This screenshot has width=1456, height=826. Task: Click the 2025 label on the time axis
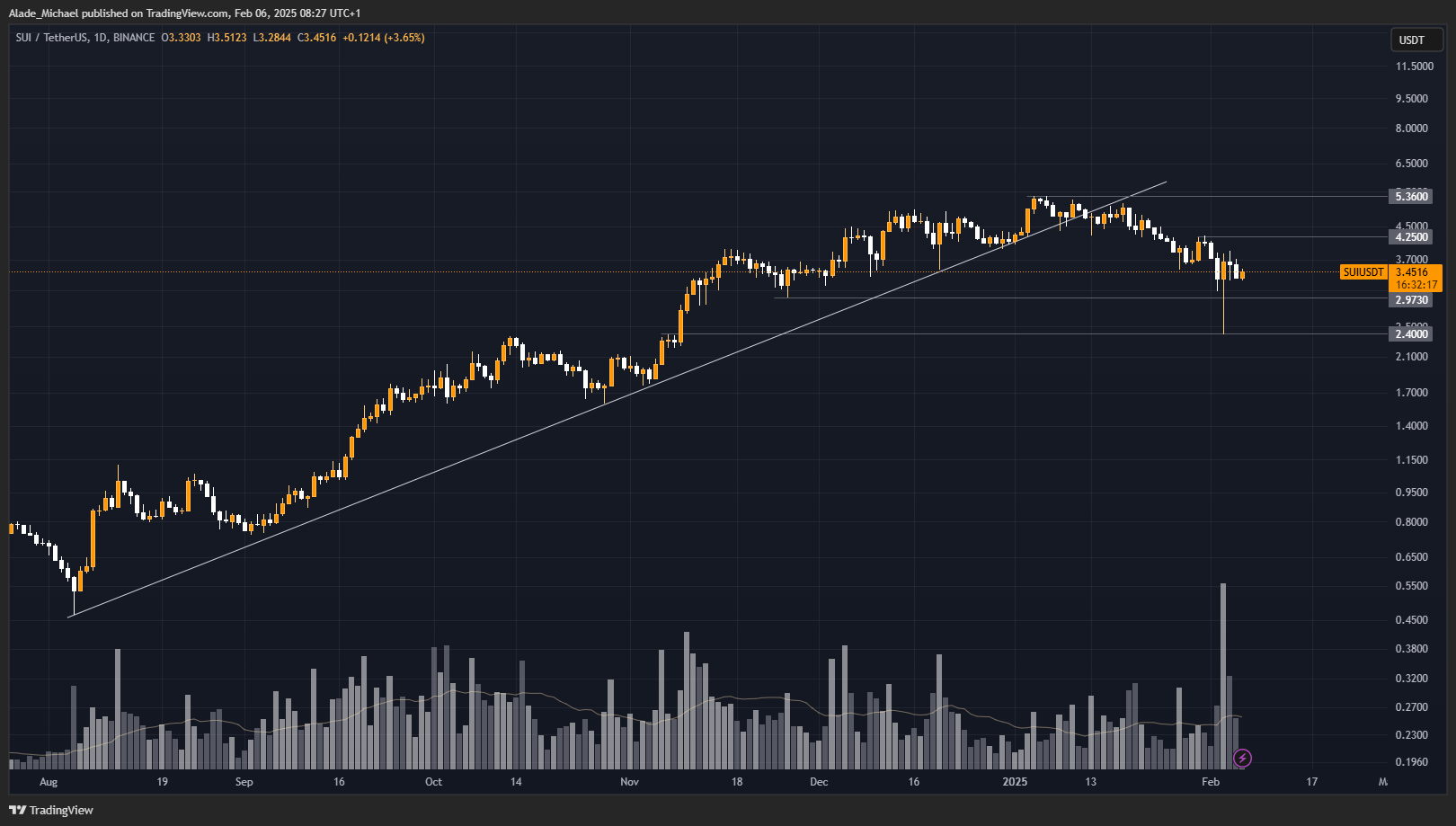point(1015,782)
